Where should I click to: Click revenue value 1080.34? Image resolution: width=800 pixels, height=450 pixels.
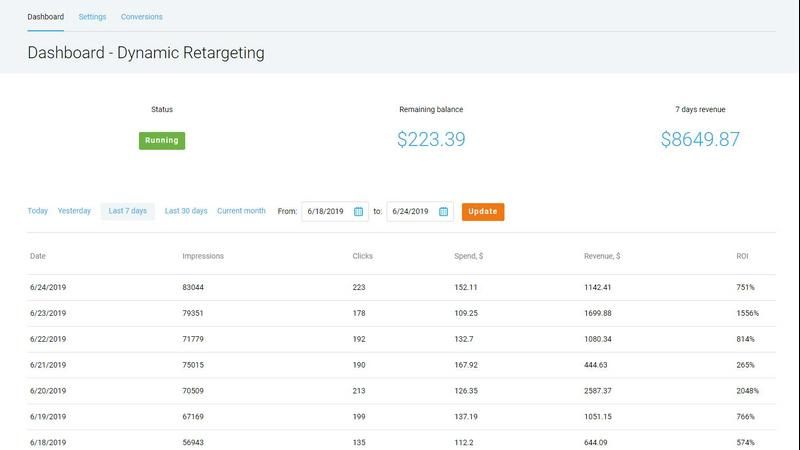(597, 339)
